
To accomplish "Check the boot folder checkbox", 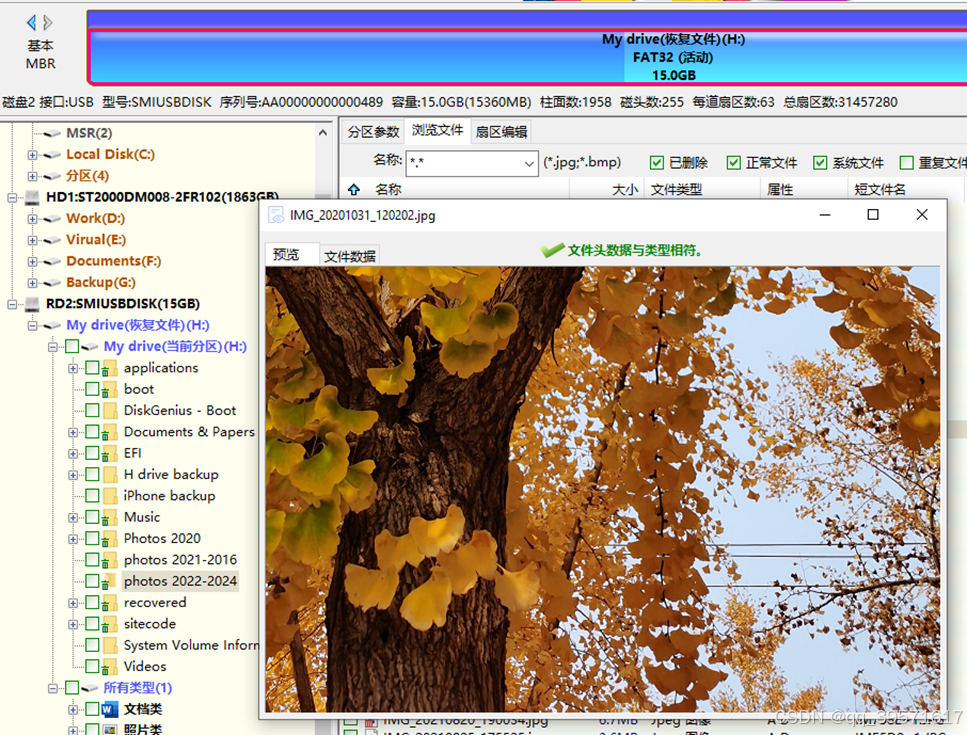I will (x=93, y=389).
